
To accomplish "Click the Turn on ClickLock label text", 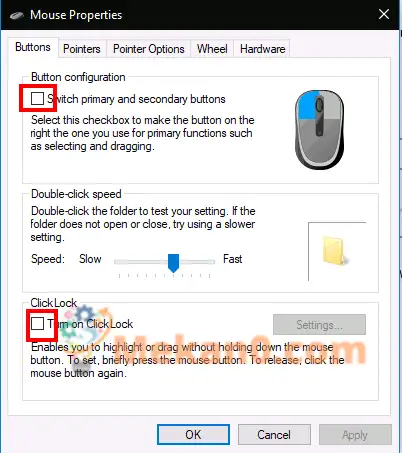I will [x=90, y=324].
